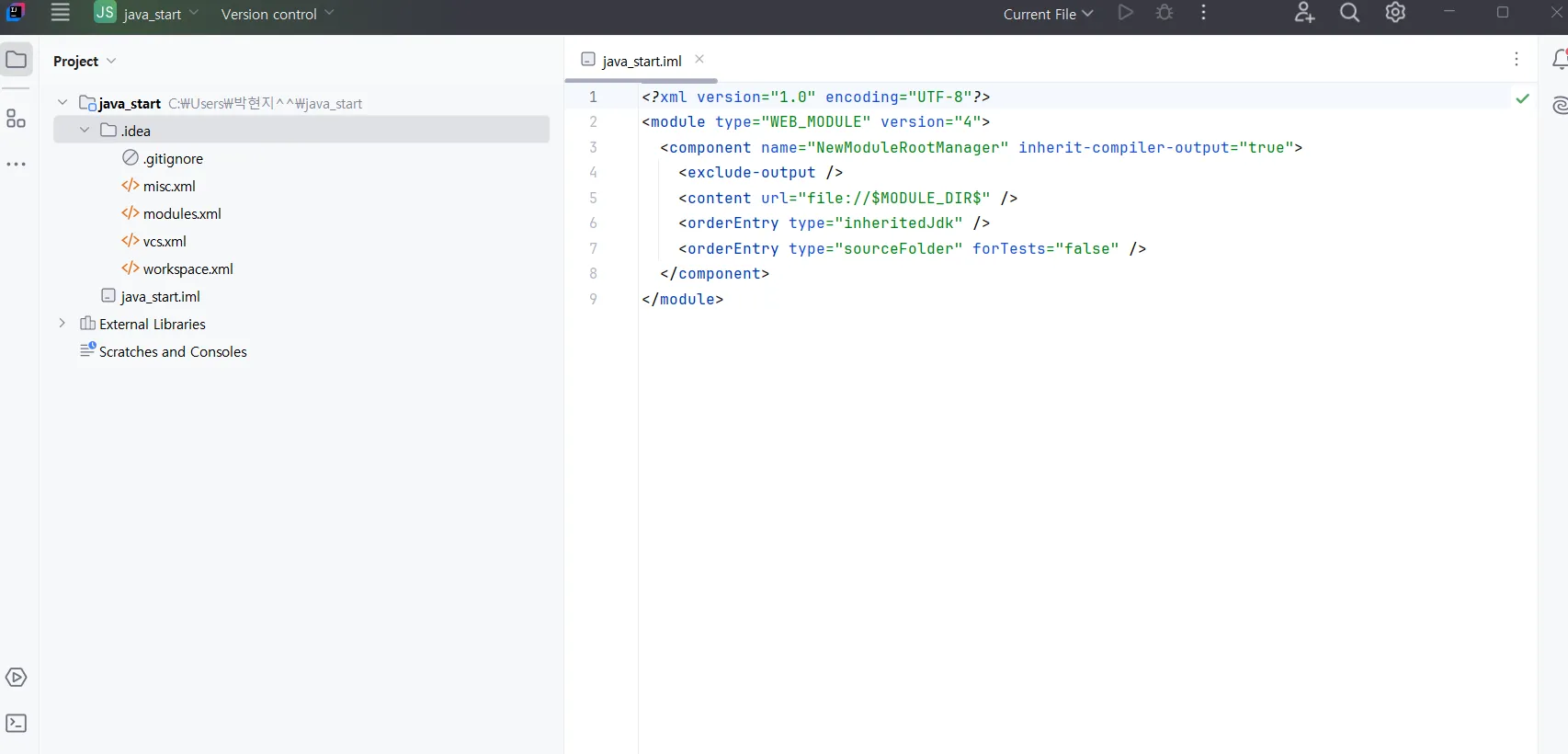Click the NewModuleRootManager component line

tap(982, 147)
